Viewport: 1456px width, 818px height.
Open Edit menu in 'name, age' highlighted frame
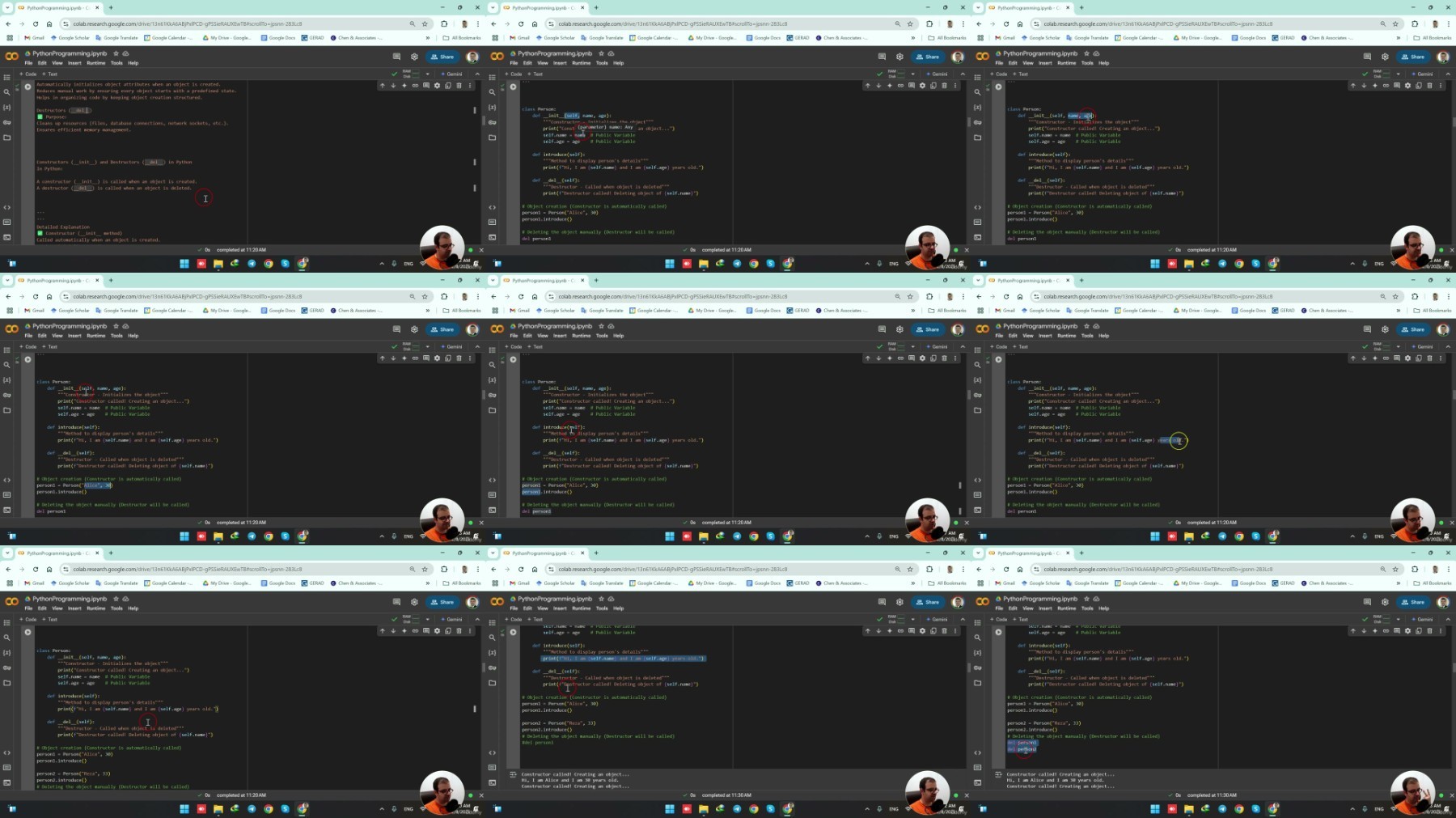[1013, 62]
